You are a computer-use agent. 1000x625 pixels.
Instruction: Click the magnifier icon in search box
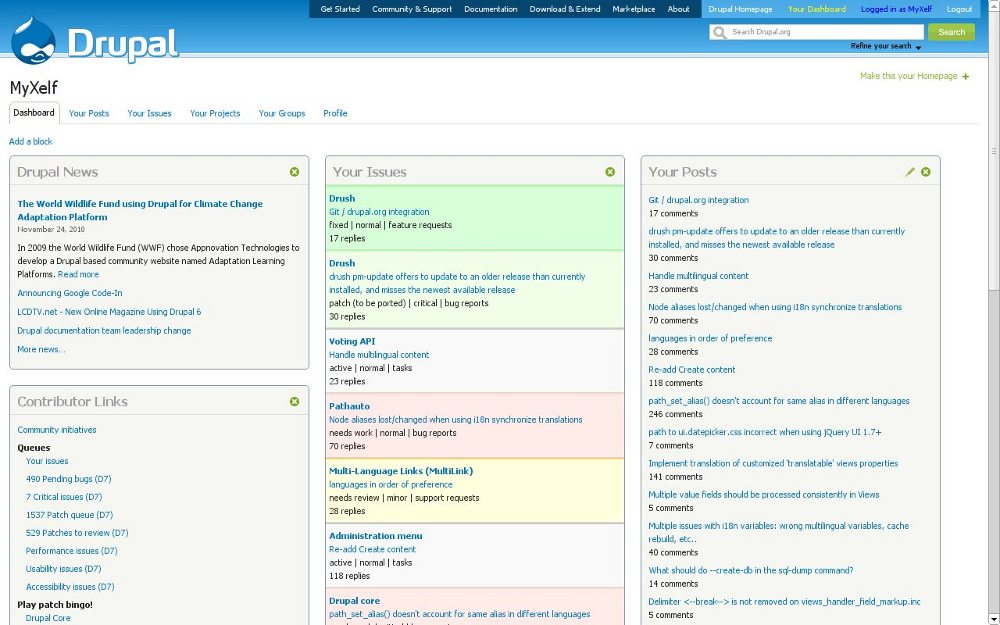(x=720, y=32)
